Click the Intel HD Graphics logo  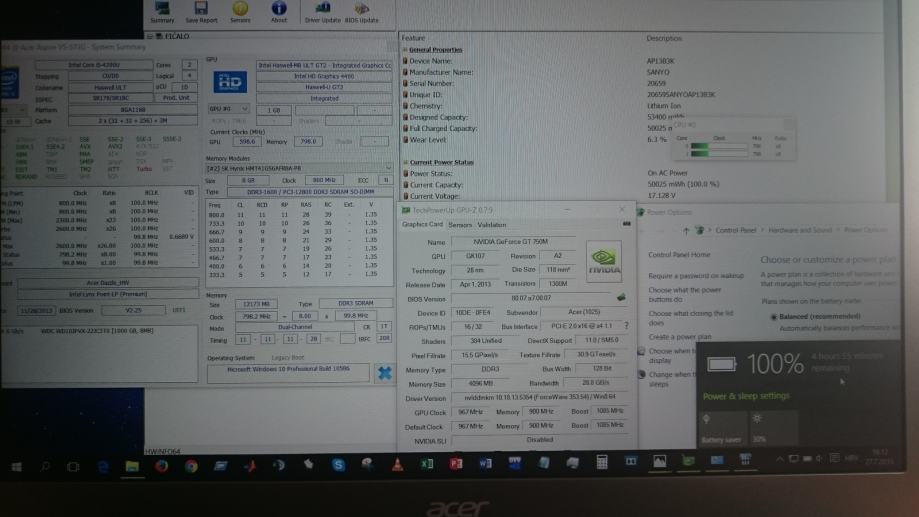point(230,82)
